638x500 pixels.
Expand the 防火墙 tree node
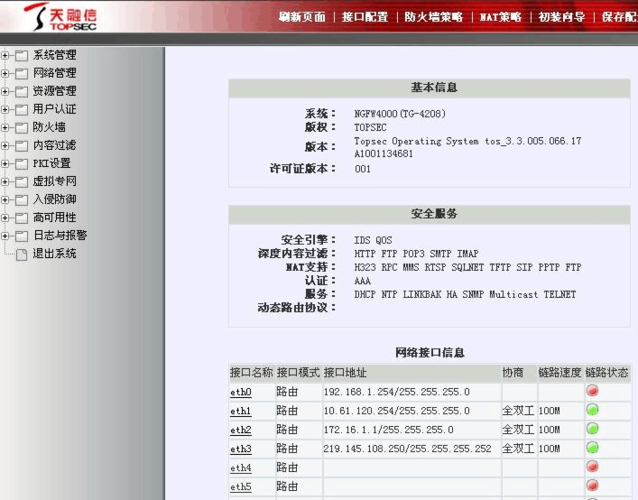coord(5,127)
